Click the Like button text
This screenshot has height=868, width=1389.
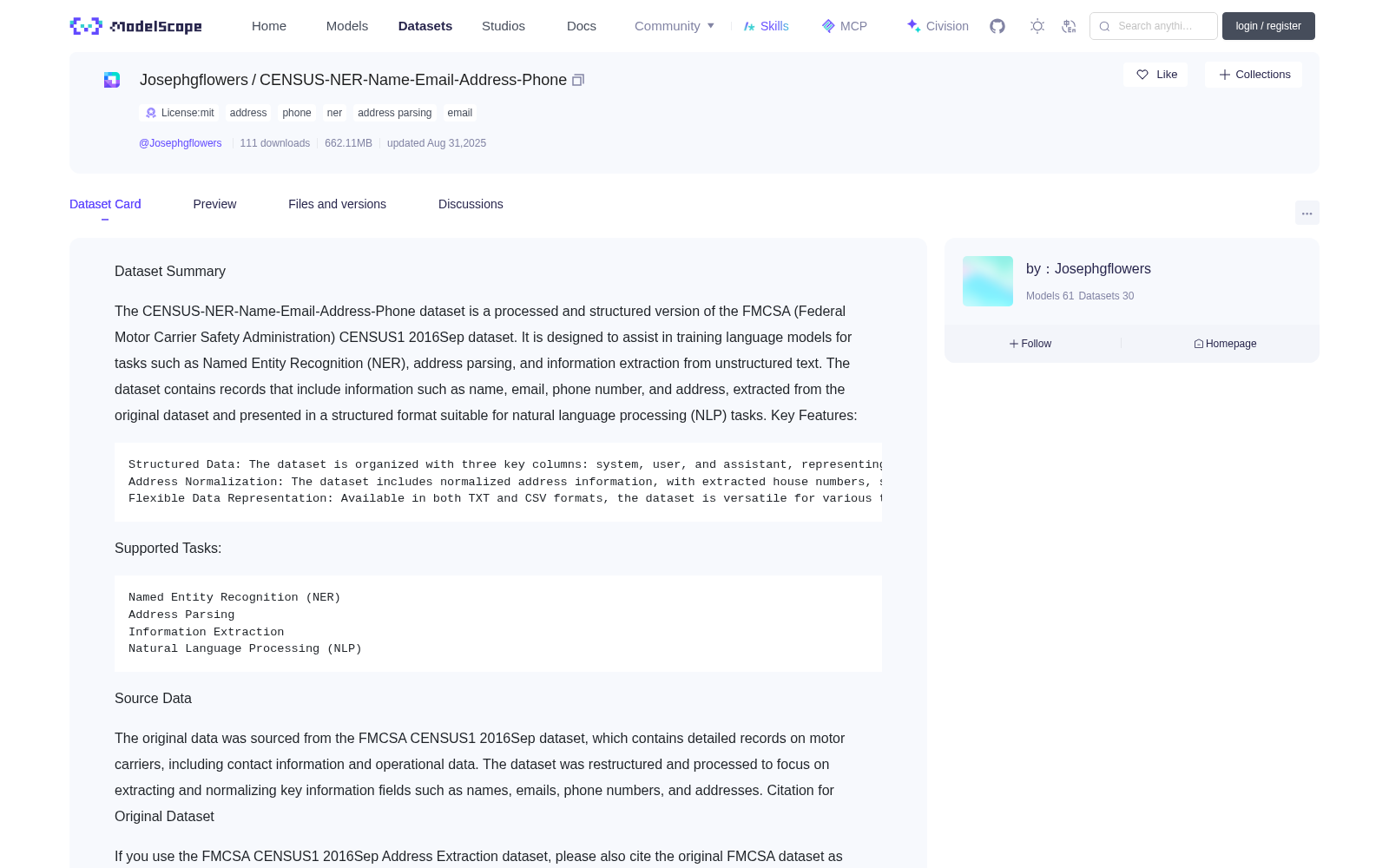[x=1167, y=75]
